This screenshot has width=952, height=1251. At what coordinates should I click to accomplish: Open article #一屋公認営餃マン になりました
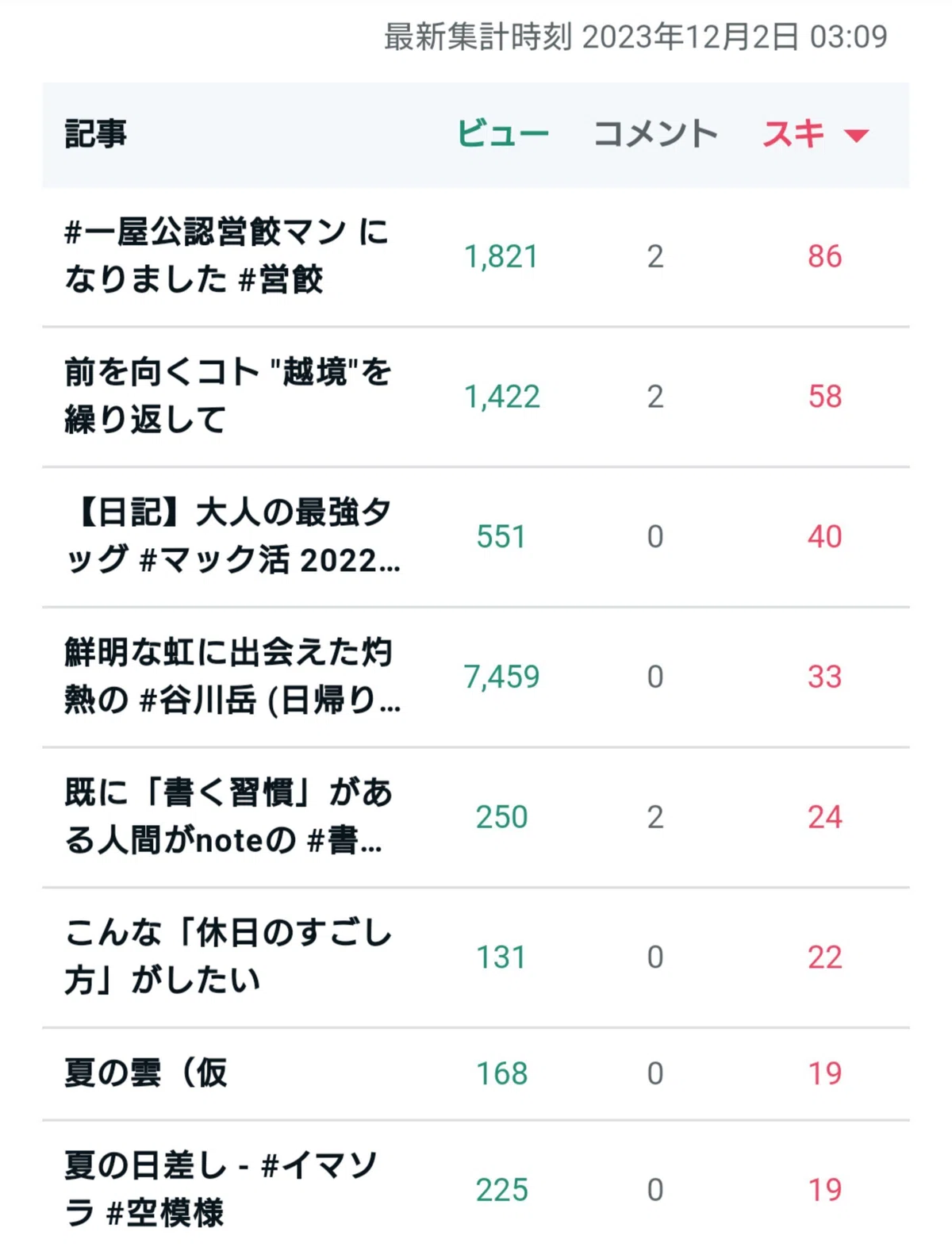[226, 255]
